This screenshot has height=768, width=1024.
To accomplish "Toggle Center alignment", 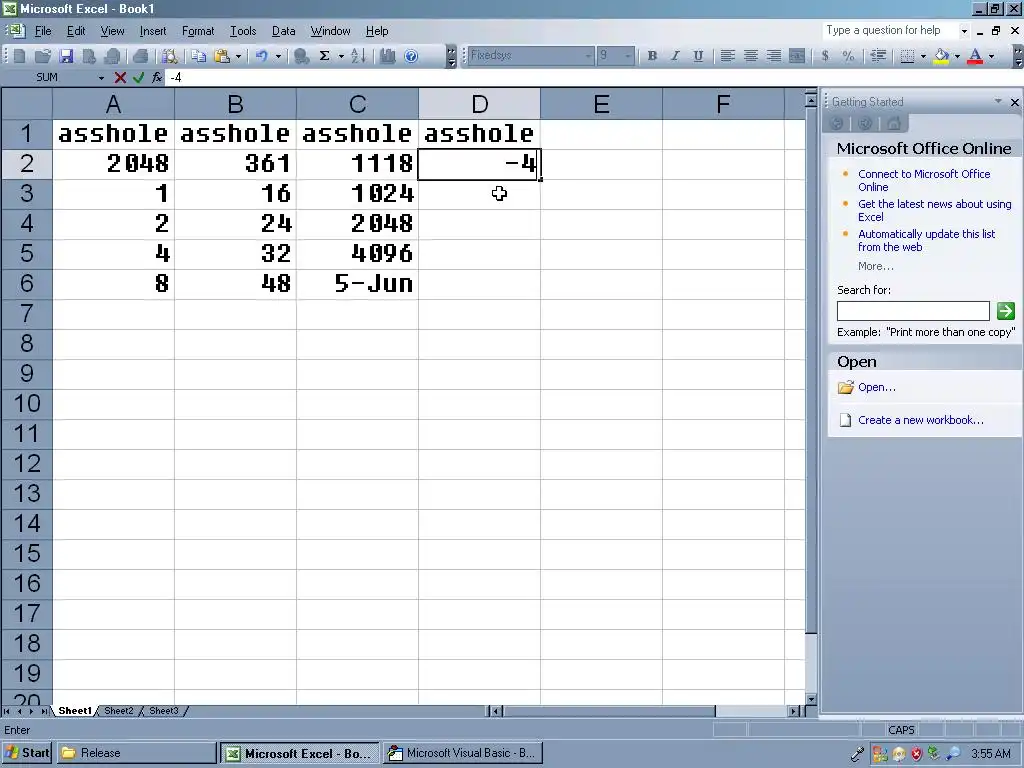I will (x=751, y=56).
